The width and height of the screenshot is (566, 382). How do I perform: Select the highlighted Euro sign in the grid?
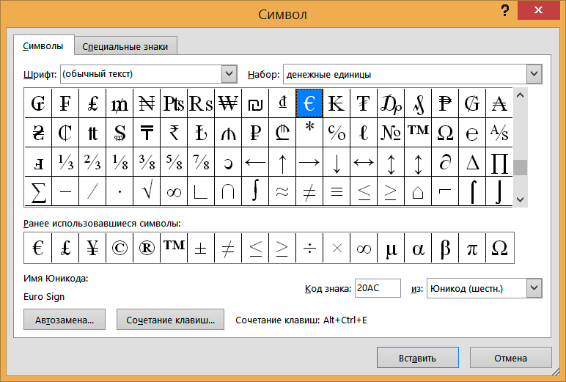tap(309, 103)
